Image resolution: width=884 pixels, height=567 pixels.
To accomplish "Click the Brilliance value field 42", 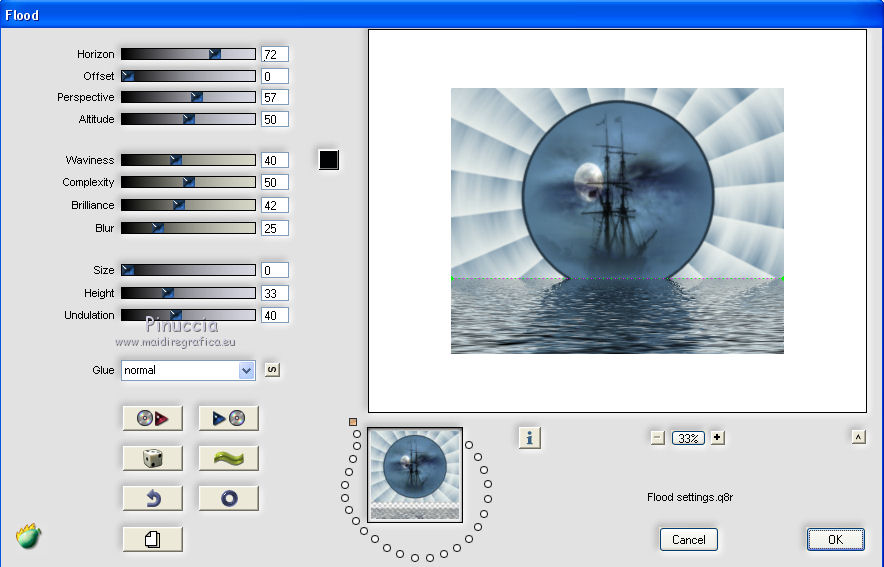I will [275, 205].
